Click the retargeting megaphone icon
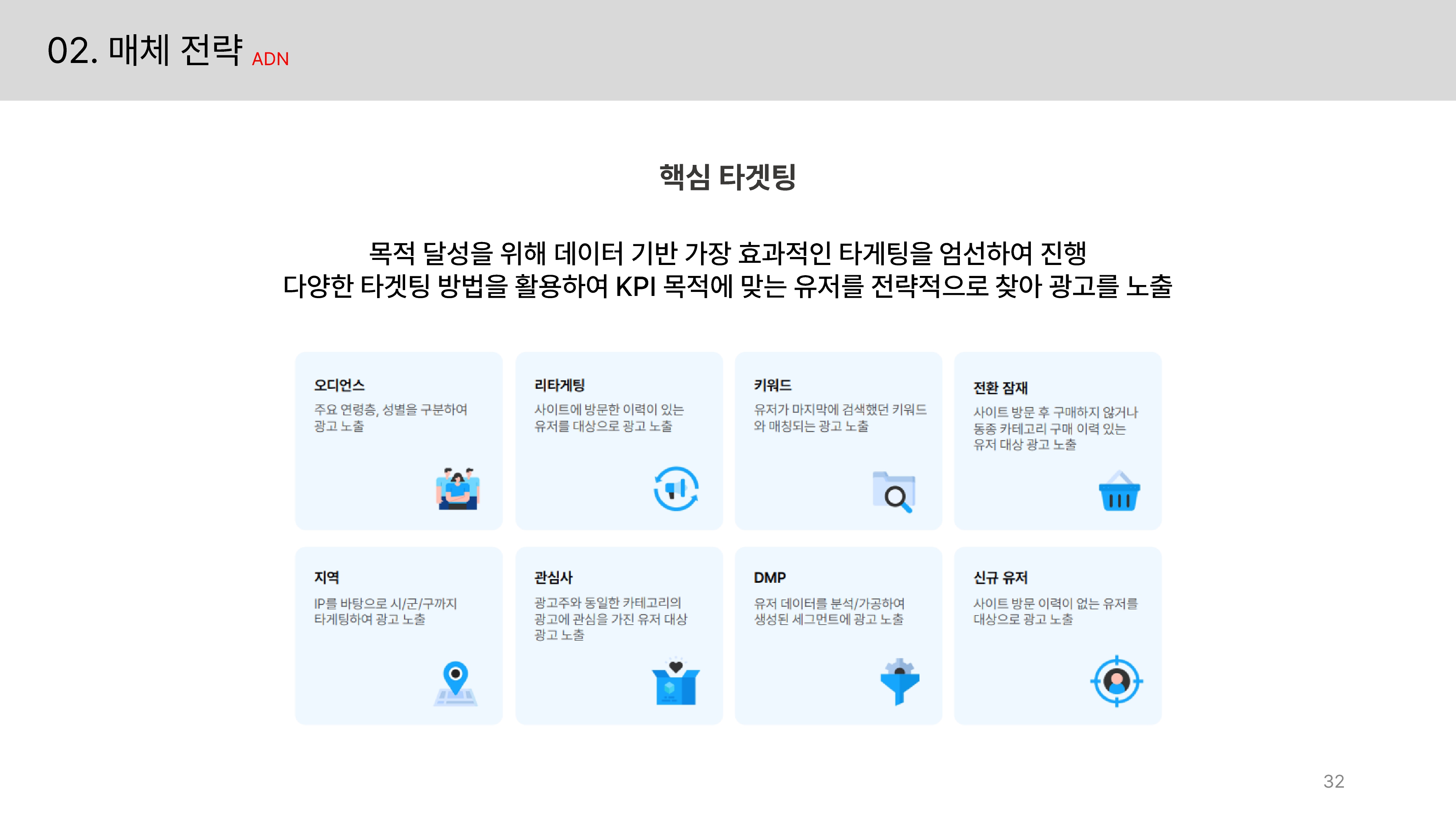This screenshot has height=819, width=1456. [676, 489]
